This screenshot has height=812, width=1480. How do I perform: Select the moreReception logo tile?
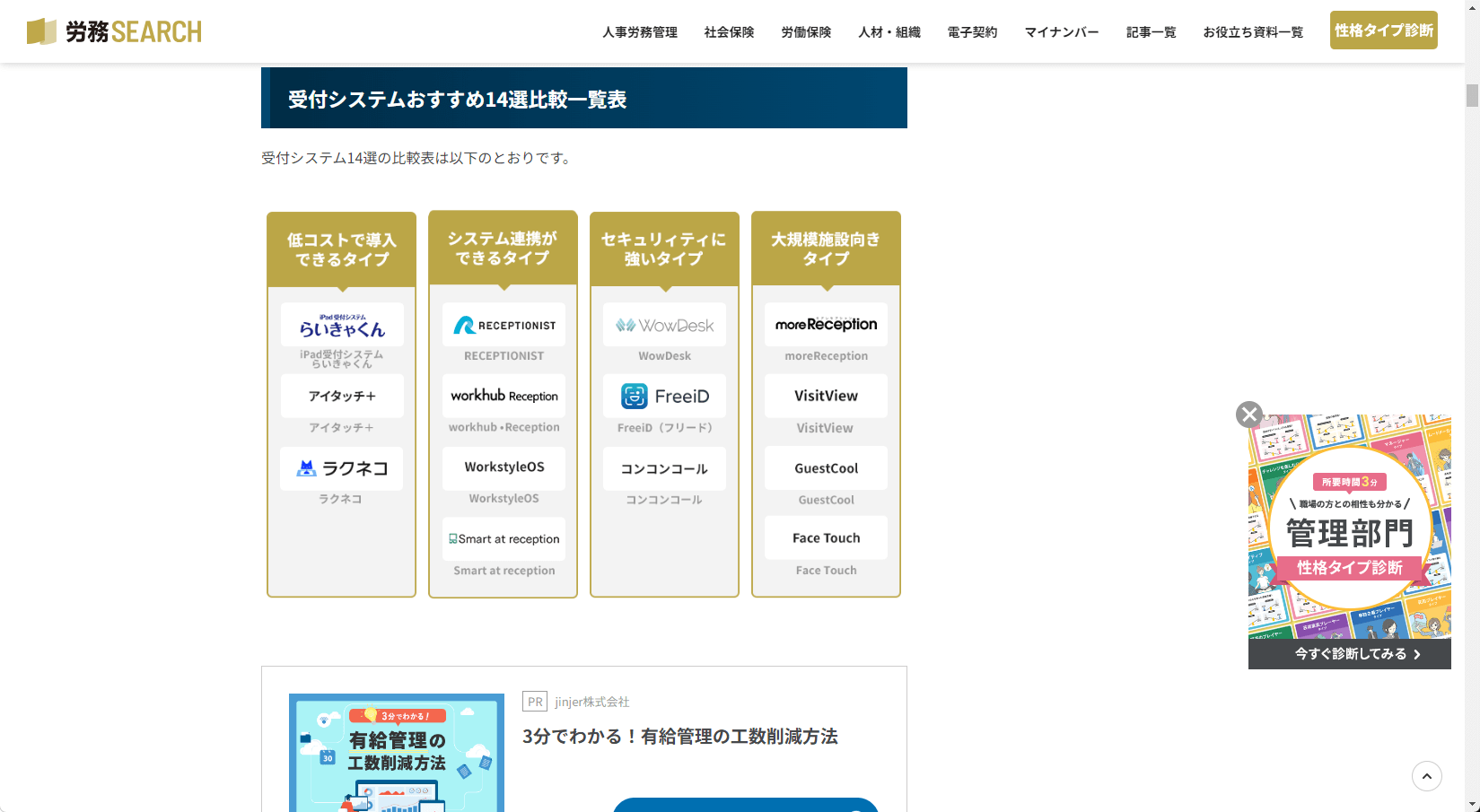pyautogui.click(x=826, y=324)
